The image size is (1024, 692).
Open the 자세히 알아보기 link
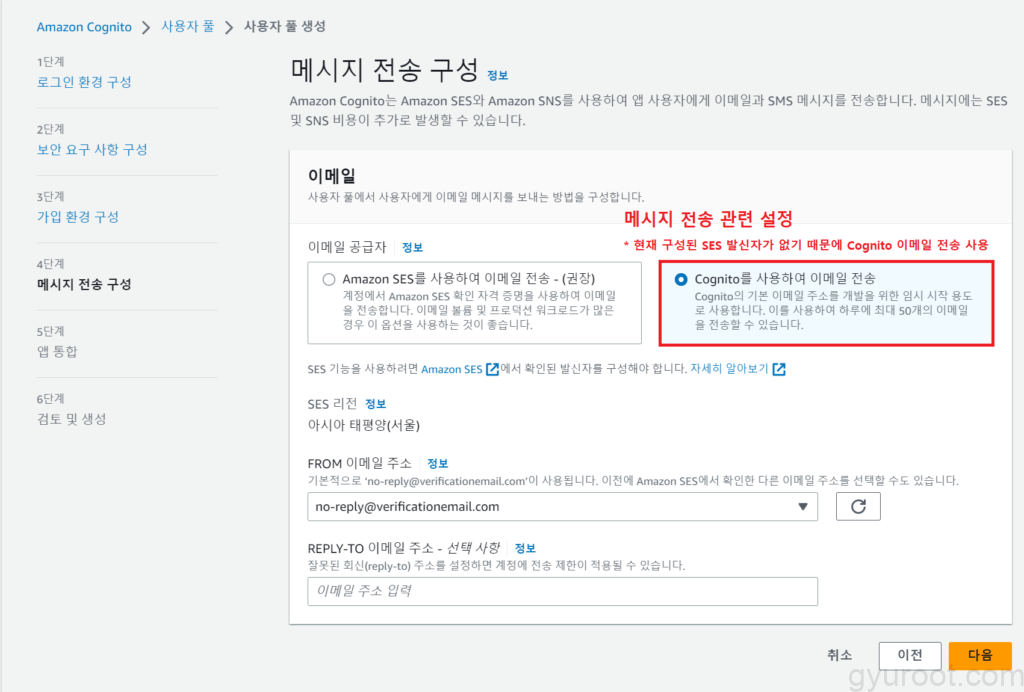click(x=729, y=369)
